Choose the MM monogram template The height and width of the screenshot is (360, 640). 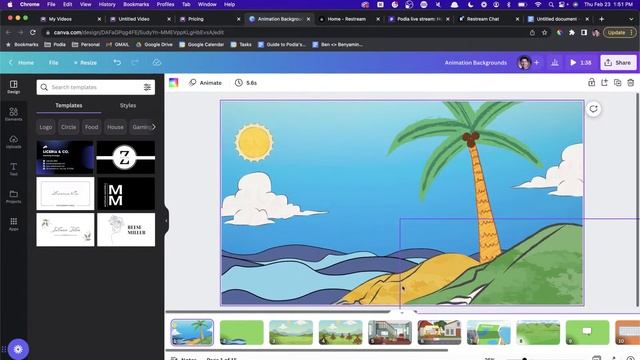coord(126,194)
